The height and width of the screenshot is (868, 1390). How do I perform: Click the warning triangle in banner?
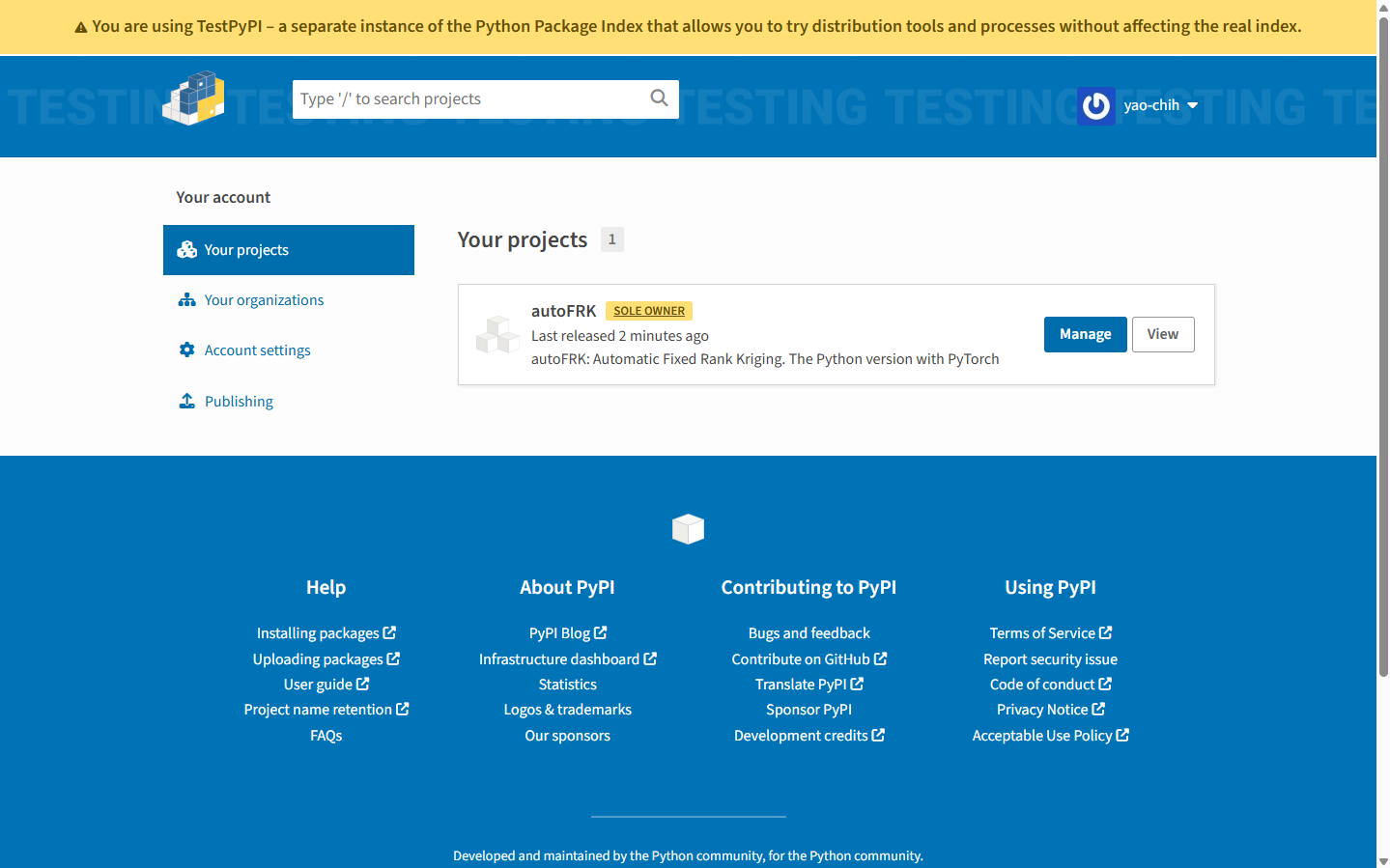pos(81,27)
